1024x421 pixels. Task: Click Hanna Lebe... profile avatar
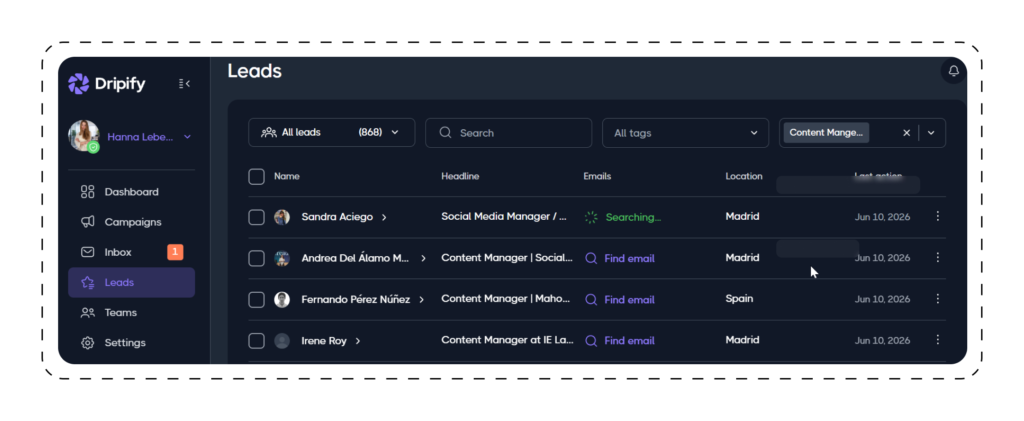(x=84, y=136)
